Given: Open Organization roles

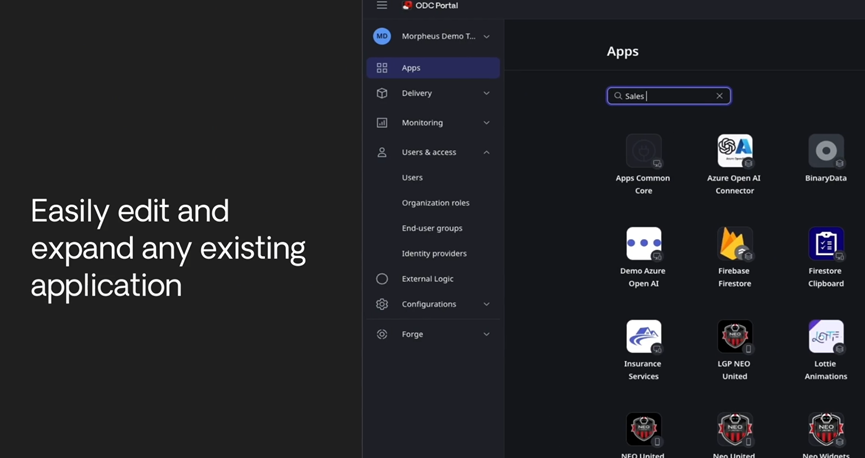Looking at the screenshot, I should pos(435,203).
